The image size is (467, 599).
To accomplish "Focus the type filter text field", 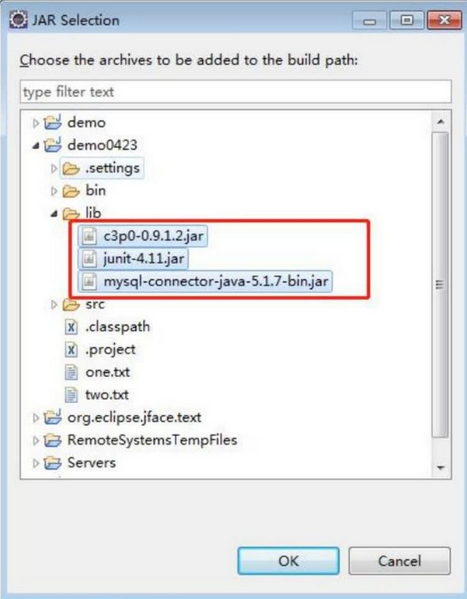I will [236, 92].
